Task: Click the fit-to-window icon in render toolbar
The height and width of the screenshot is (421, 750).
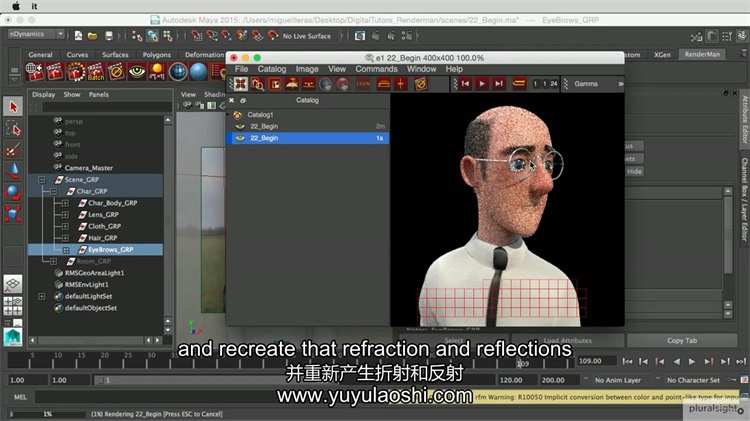Action: (241, 84)
